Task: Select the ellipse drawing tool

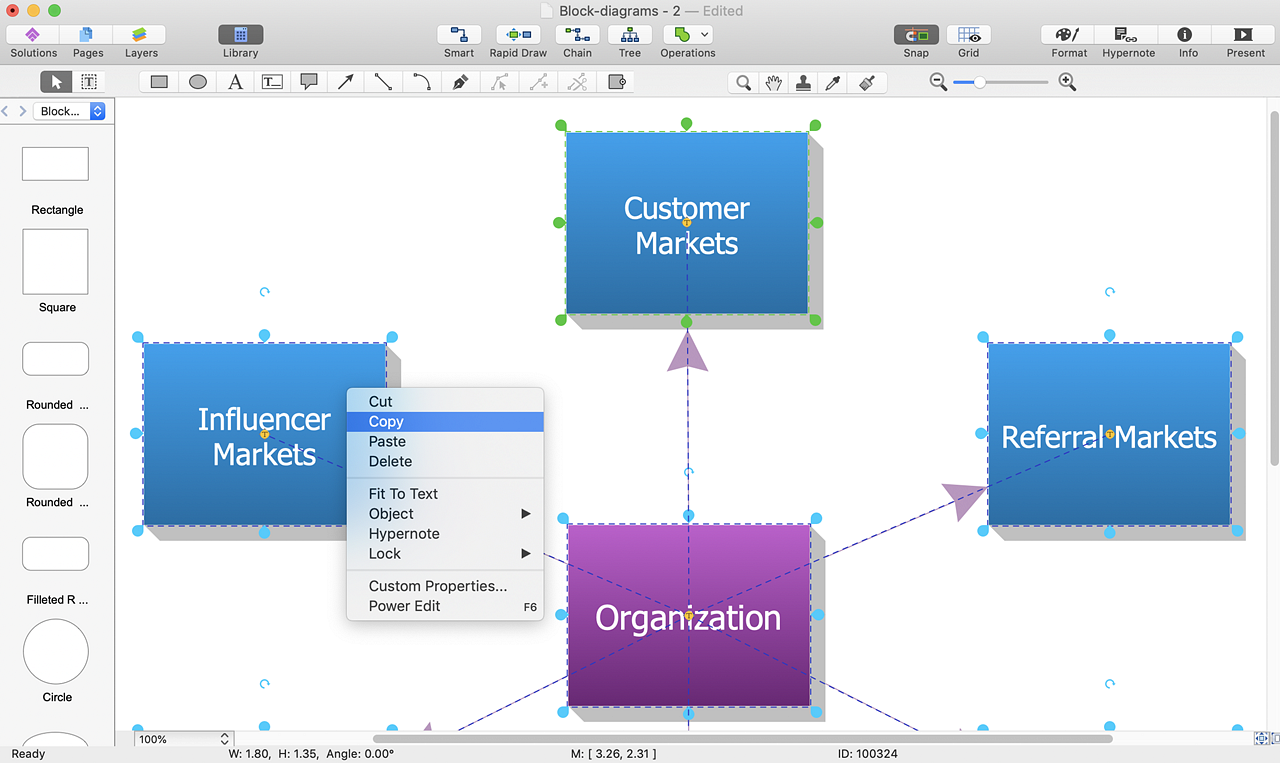Action: [198, 82]
